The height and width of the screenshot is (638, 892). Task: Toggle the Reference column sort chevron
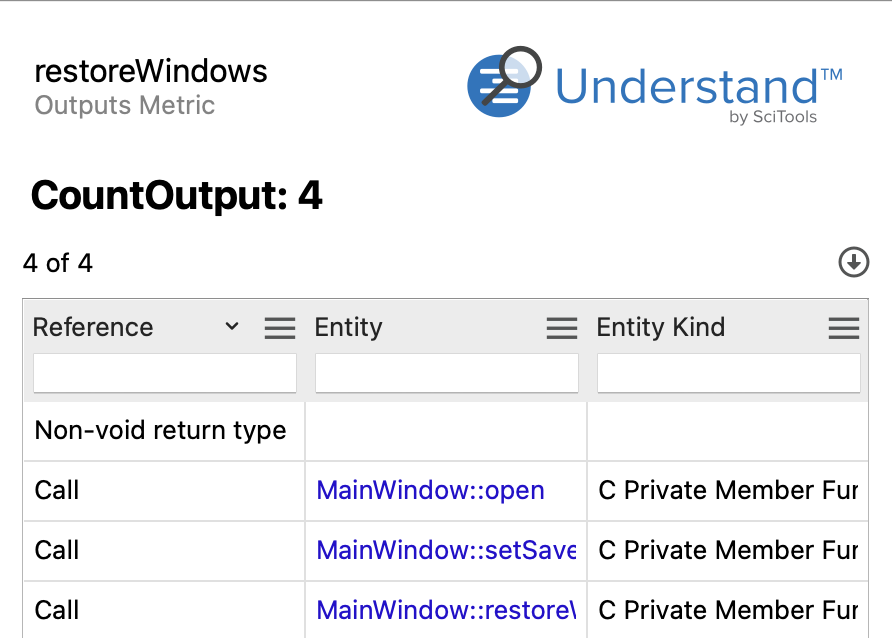232,326
